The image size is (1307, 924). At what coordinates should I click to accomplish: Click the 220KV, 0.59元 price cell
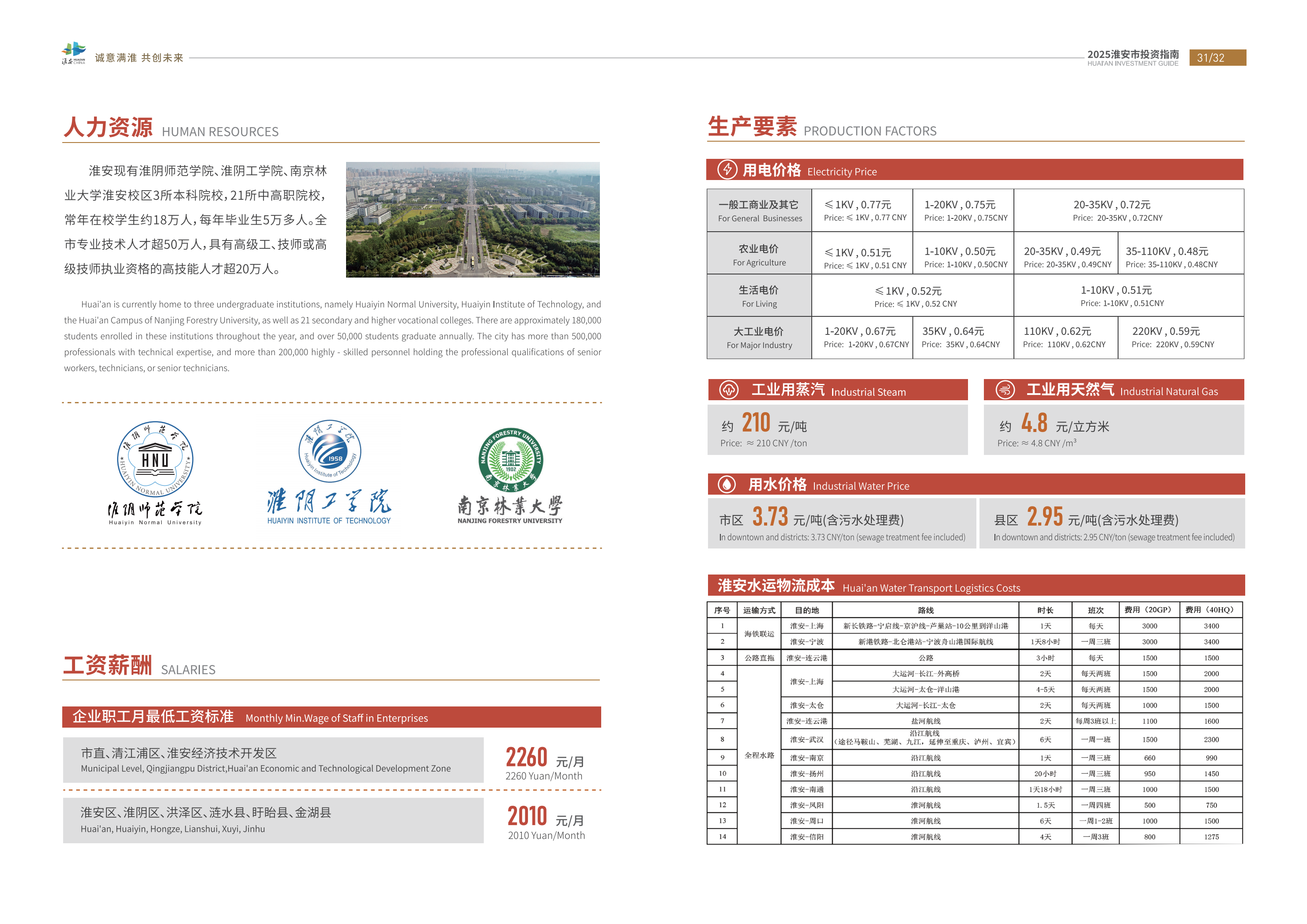1181,338
